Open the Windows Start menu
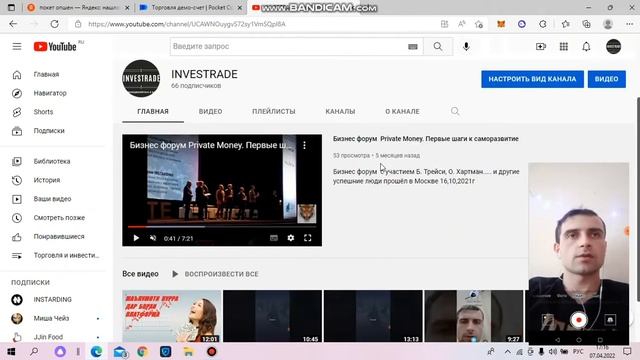 pyautogui.click(x=11, y=351)
